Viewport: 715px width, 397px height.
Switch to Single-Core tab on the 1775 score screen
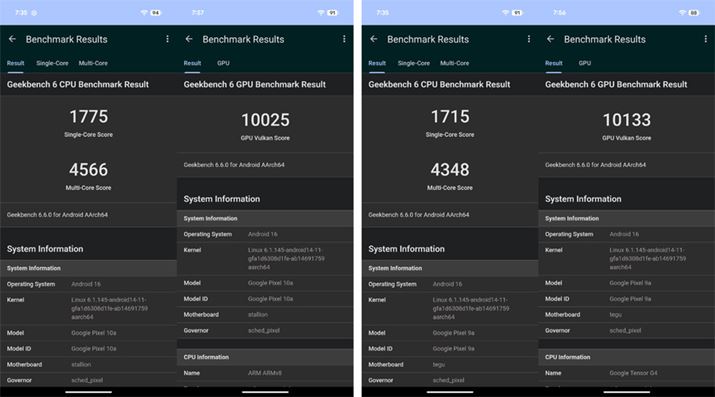click(x=52, y=63)
